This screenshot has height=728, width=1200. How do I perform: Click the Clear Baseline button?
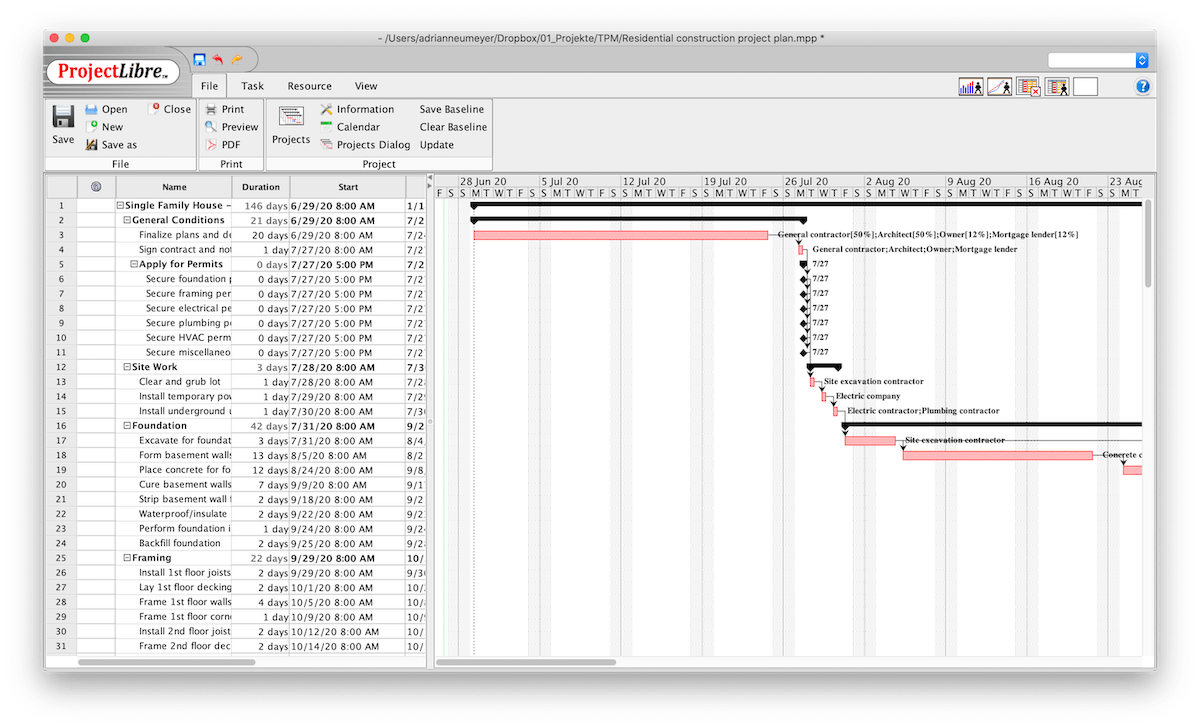click(453, 127)
